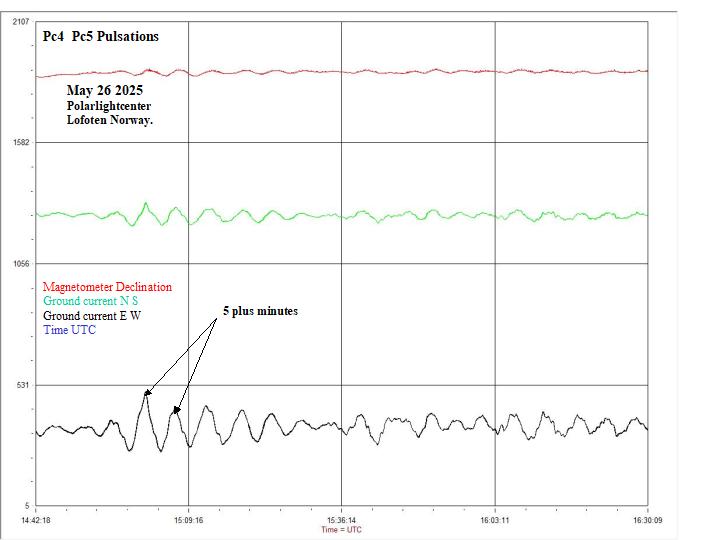Click the 2107 y-axis value

[20, 21]
